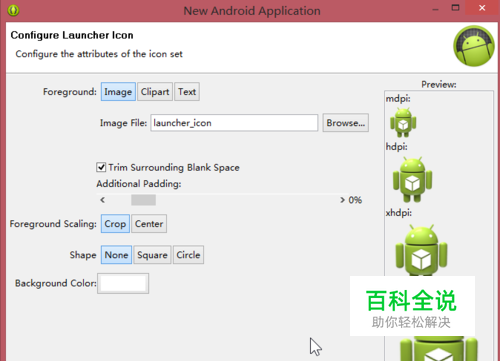Screen dimensions: 500x361
Task: Click the Additional Padding: label
Action: [139, 184]
